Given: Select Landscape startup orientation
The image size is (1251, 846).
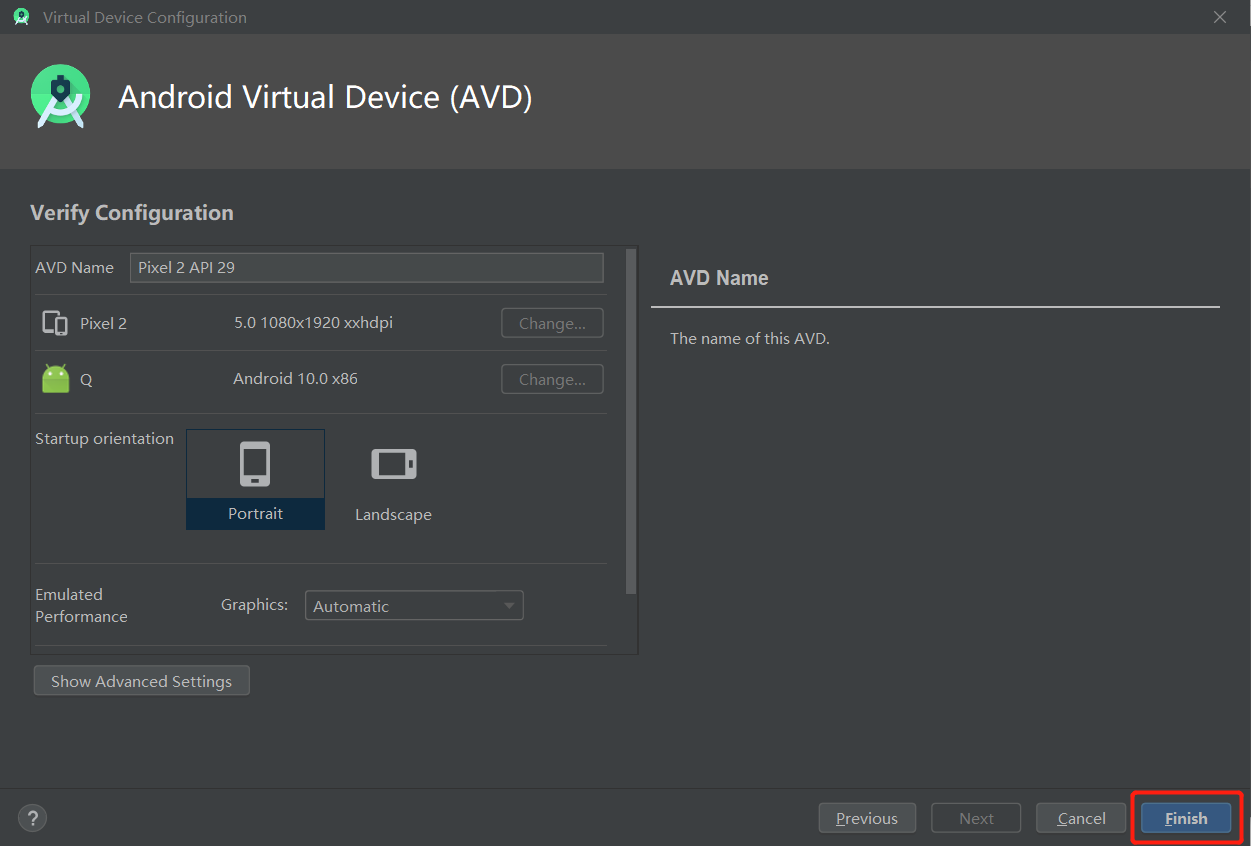Looking at the screenshot, I should pyautogui.click(x=393, y=479).
